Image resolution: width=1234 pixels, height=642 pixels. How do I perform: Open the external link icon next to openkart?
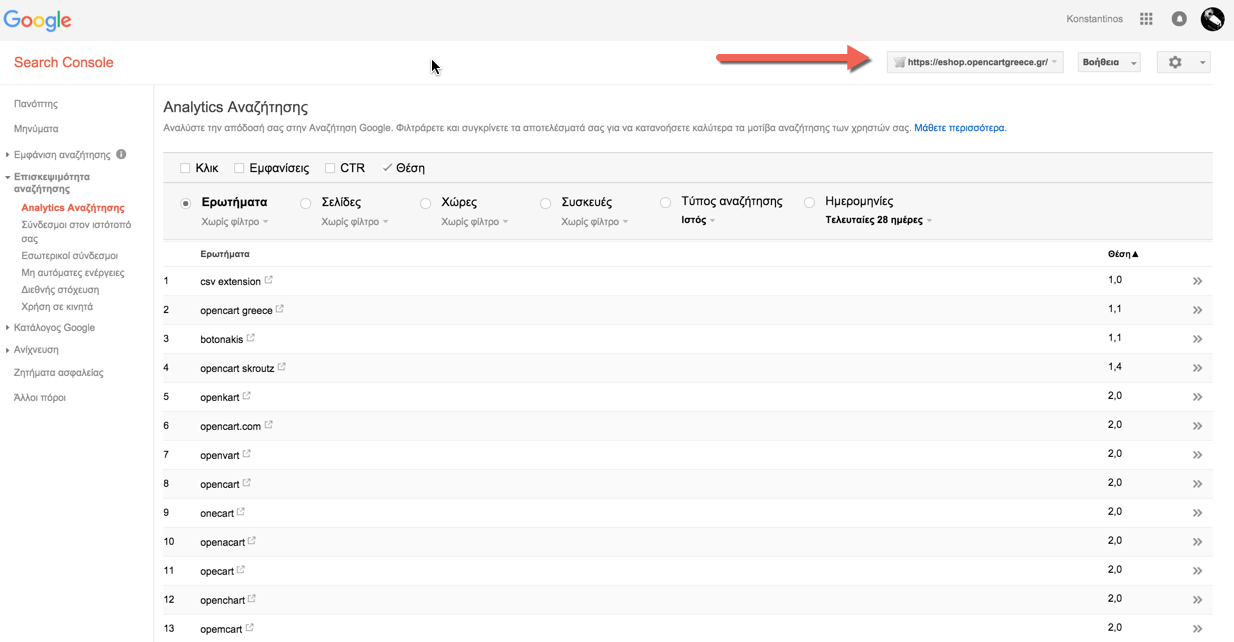coord(247,396)
